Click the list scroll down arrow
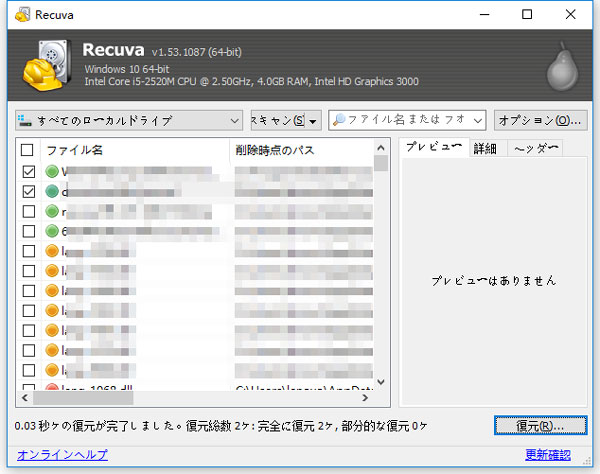Image resolution: width=600 pixels, height=474 pixels. pyautogui.click(x=381, y=382)
